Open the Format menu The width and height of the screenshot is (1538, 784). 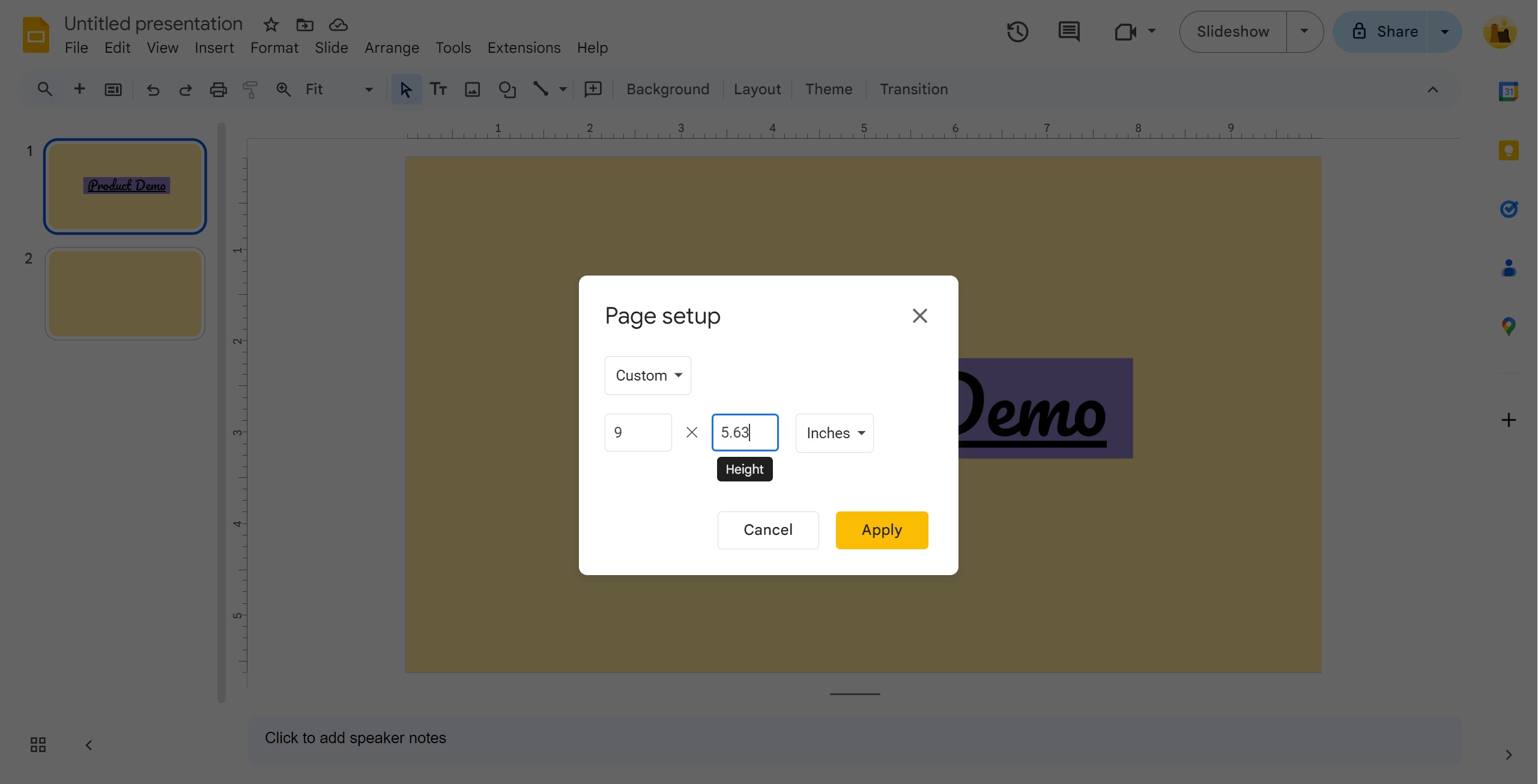click(274, 48)
